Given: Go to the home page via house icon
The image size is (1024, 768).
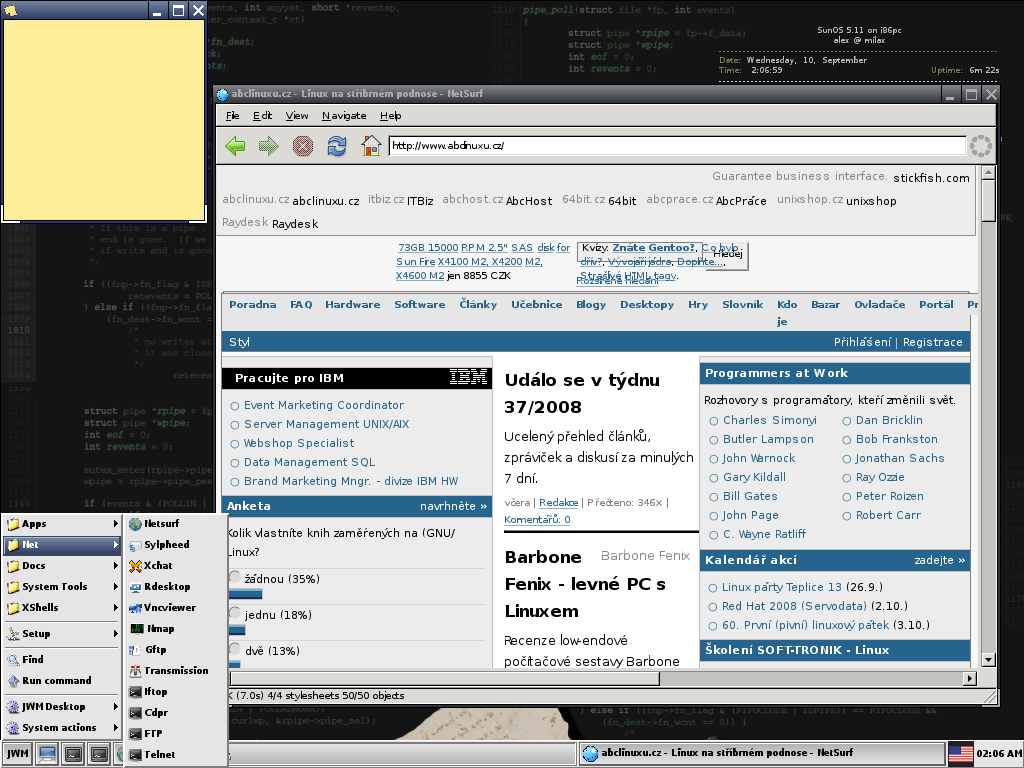Looking at the screenshot, I should (x=371, y=146).
